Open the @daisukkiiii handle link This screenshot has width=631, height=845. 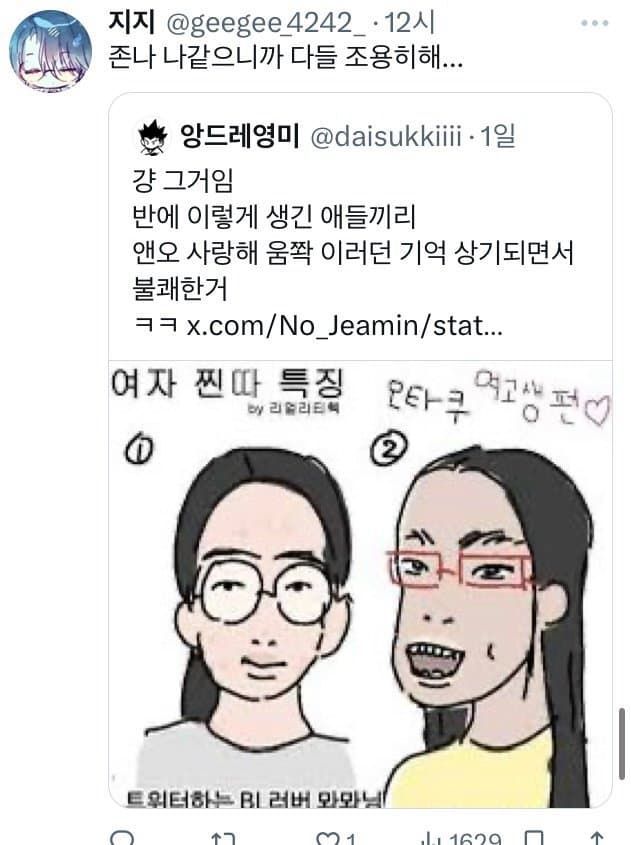click(386, 137)
